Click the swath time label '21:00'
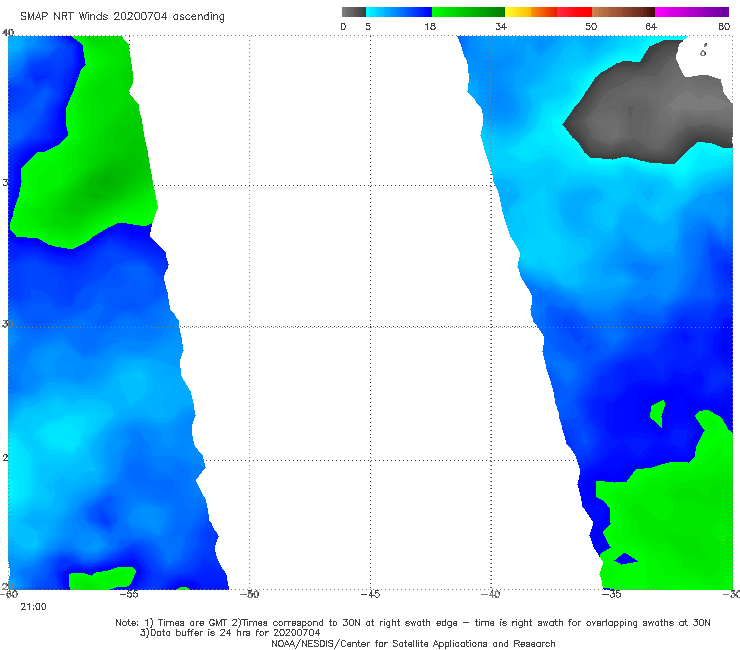Screen dimensions: 740x650 coord(34,607)
